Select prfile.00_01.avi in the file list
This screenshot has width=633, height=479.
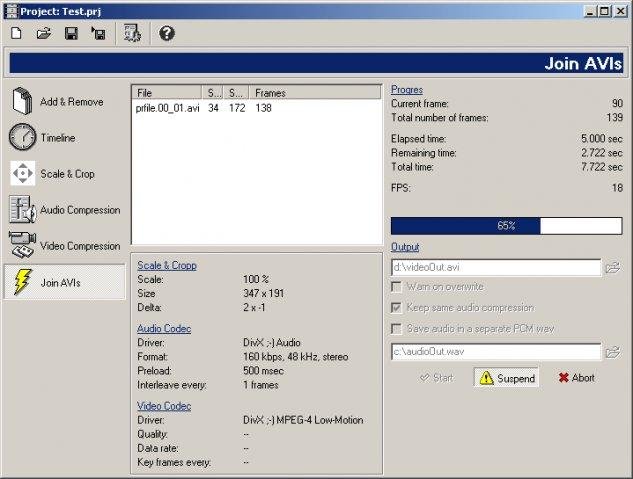click(164, 108)
